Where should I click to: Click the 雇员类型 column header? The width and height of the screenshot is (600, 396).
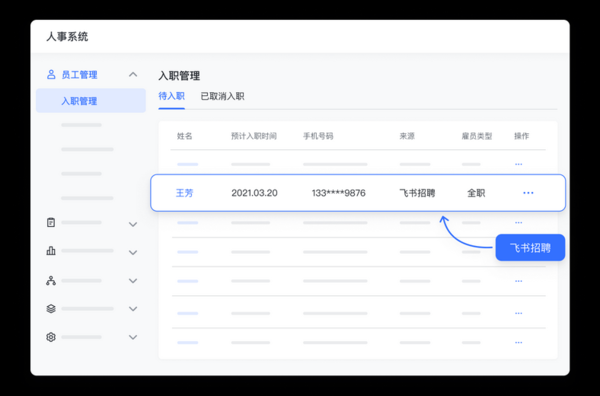click(477, 136)
